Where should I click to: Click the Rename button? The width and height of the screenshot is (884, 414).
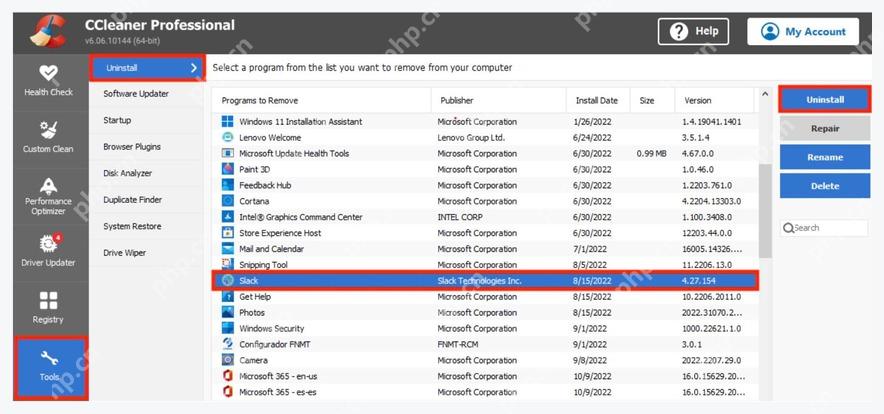[x=825, y=157]
